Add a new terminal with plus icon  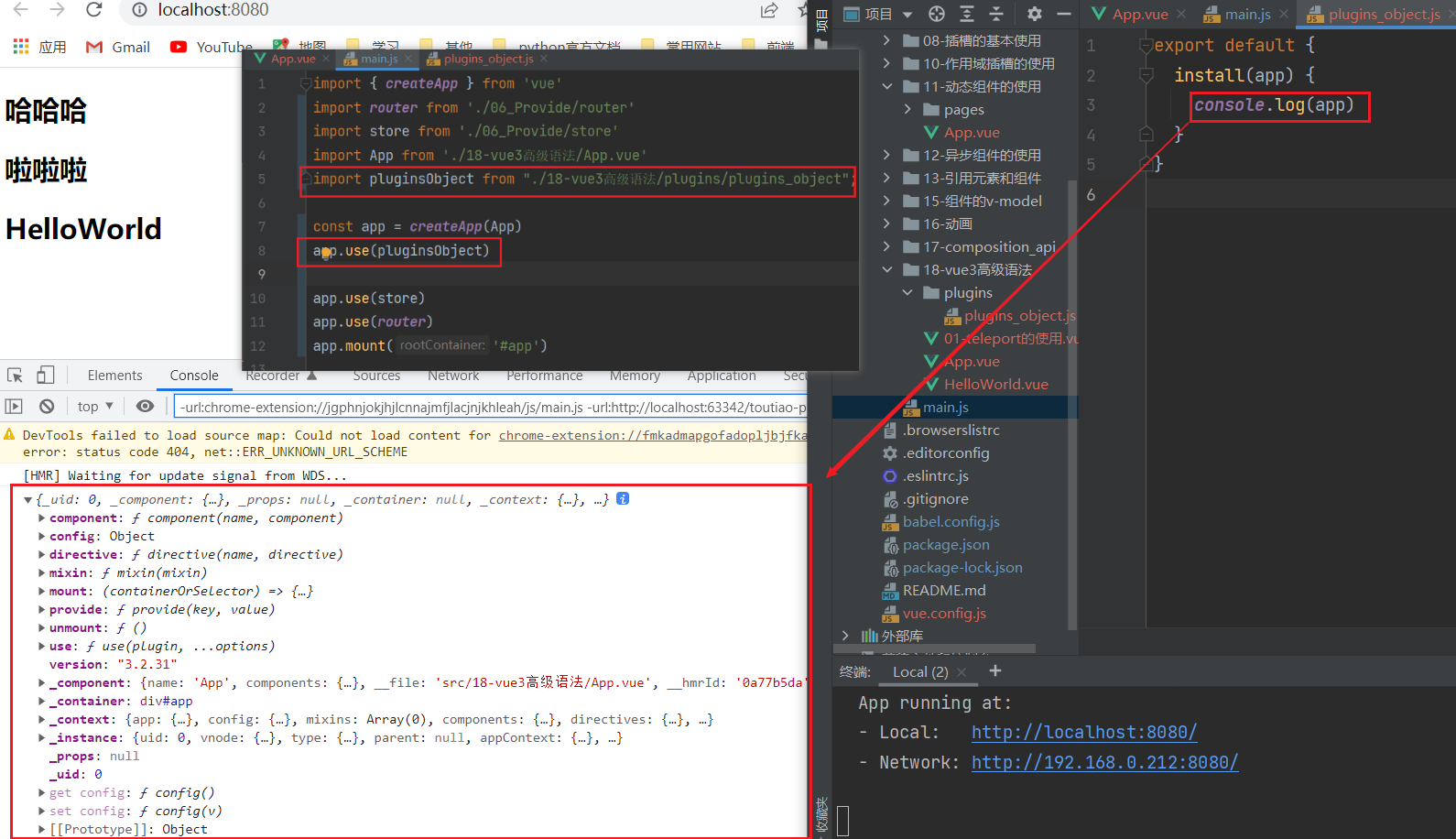pyautogui.click(x=995, y=671)
